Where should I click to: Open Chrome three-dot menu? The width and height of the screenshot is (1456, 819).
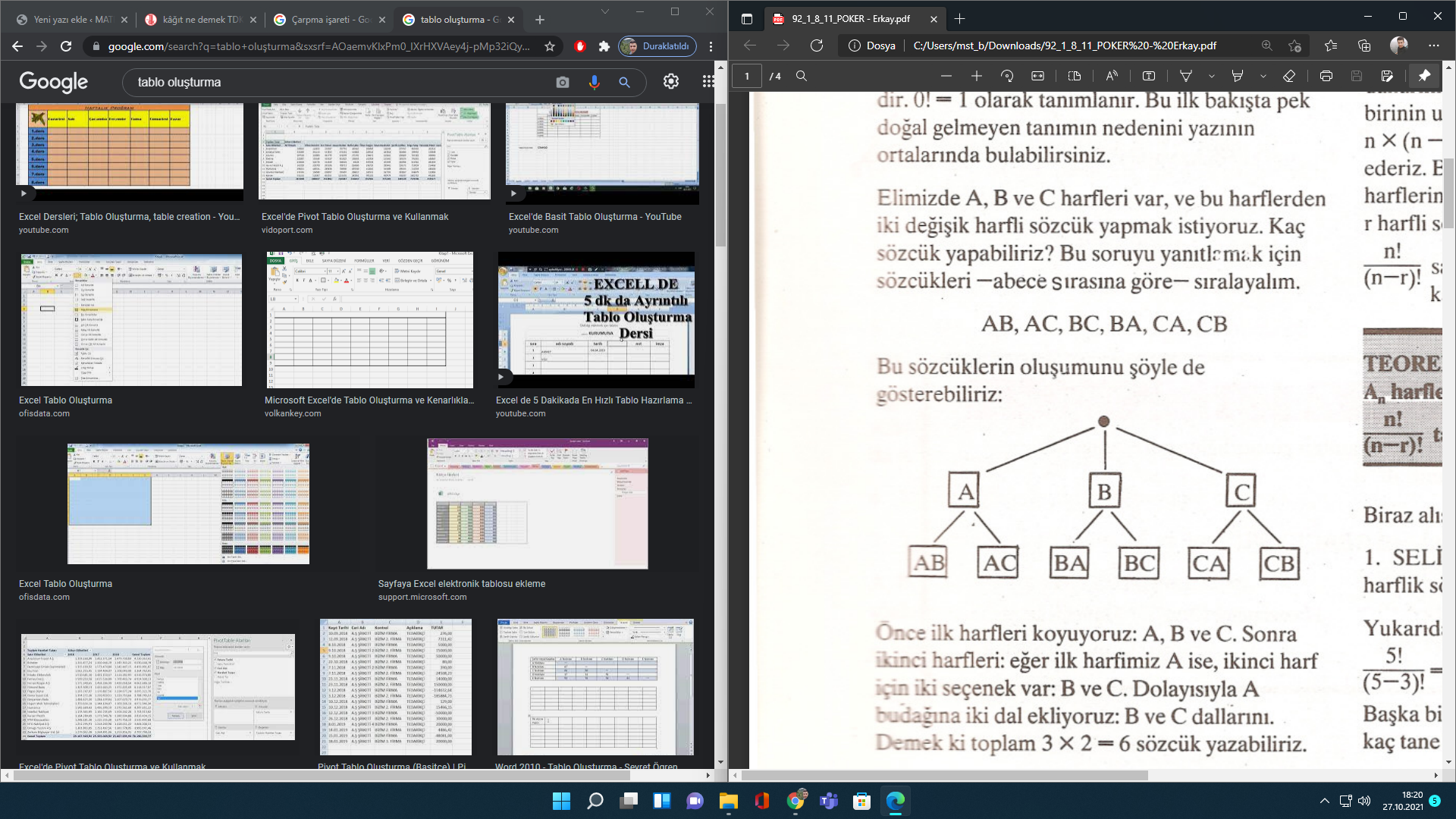click(x=711, y=46)
